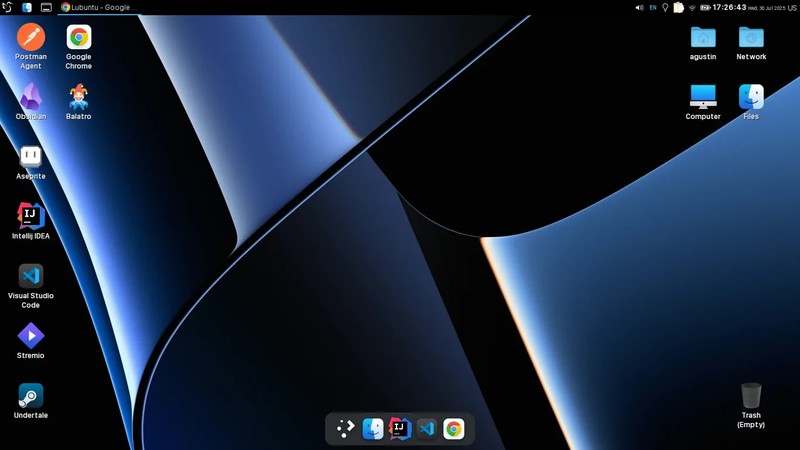Select the Trash (Empty) icon
This screenshot has width=800, height=450.
point(751,405)
